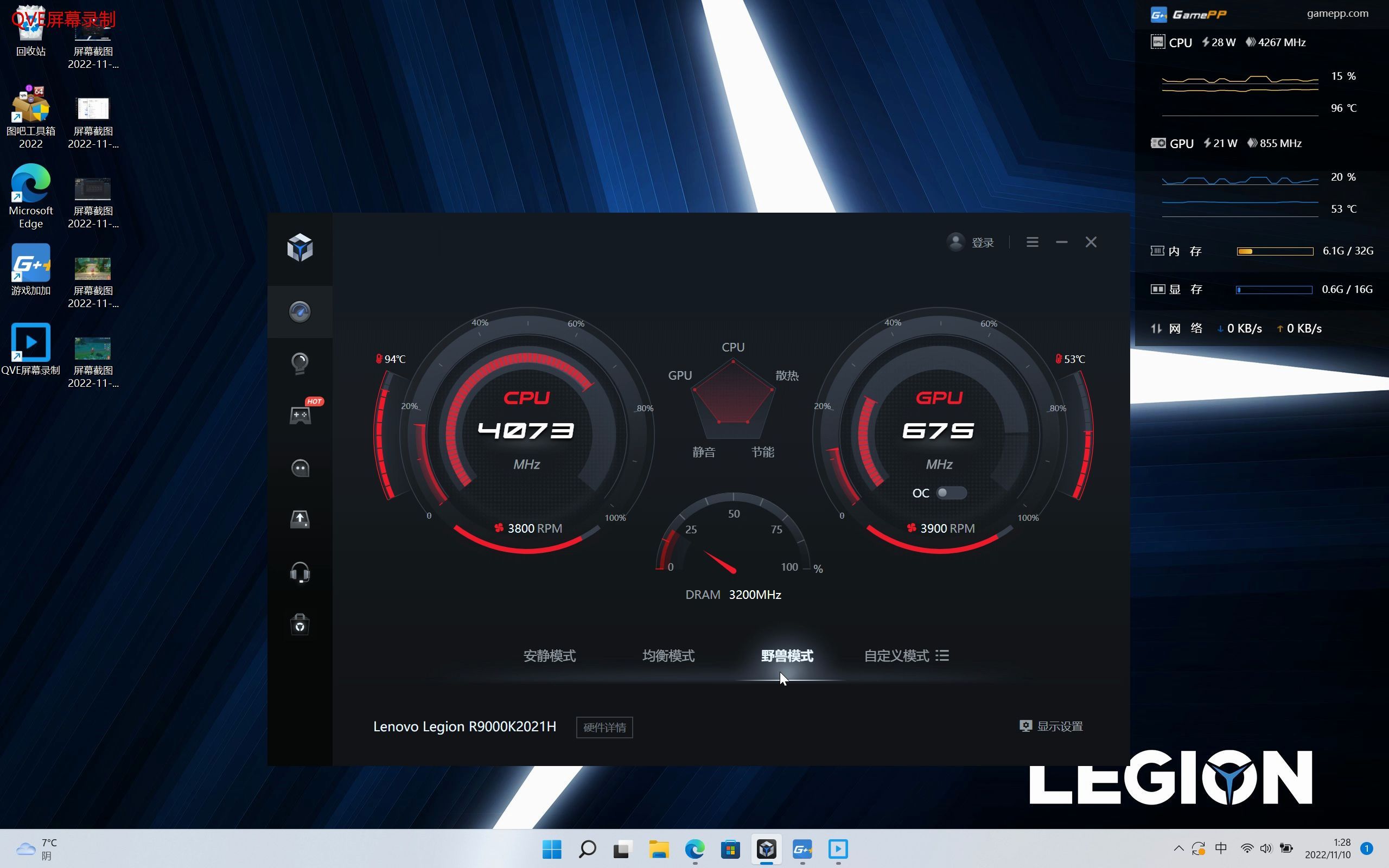The height and width of the screenshot is (868, 1389).
Task: Click the 硬件详情 hardware details button
Action: [604, 727]
